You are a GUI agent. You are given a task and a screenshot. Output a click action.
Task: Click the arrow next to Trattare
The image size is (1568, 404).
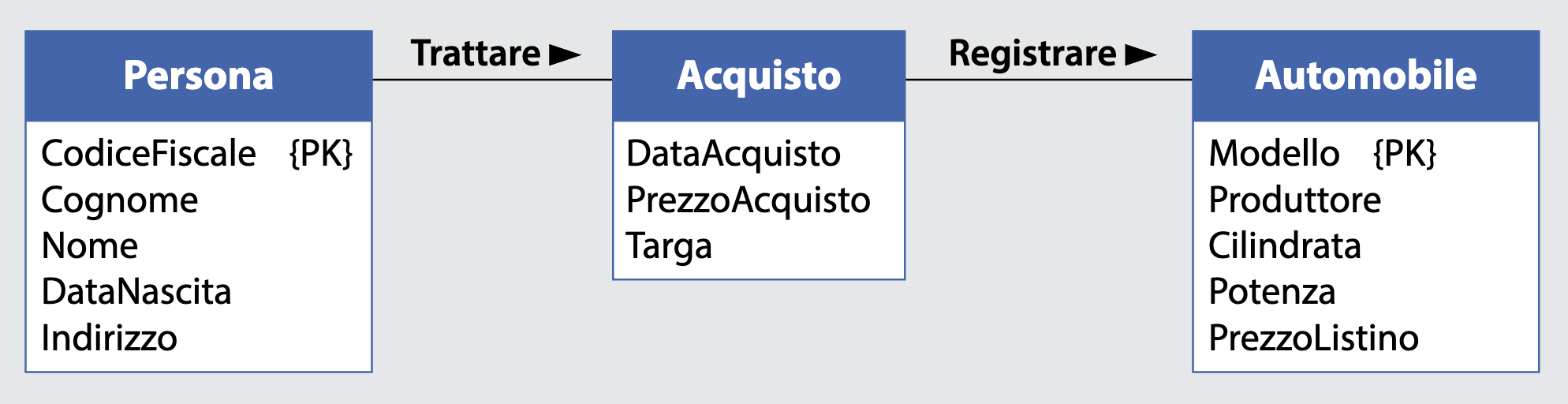pos(564,54)
